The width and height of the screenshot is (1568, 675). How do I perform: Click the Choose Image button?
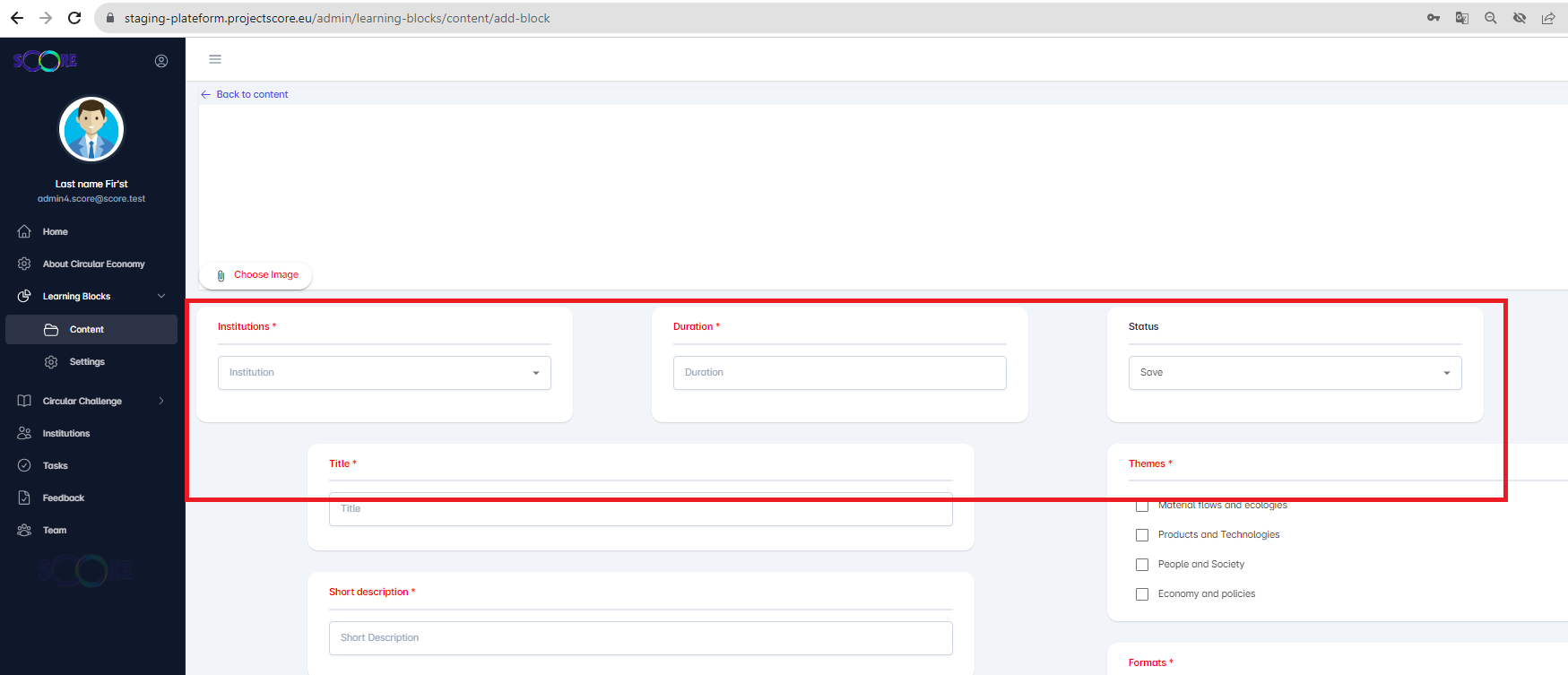point(256,275)
